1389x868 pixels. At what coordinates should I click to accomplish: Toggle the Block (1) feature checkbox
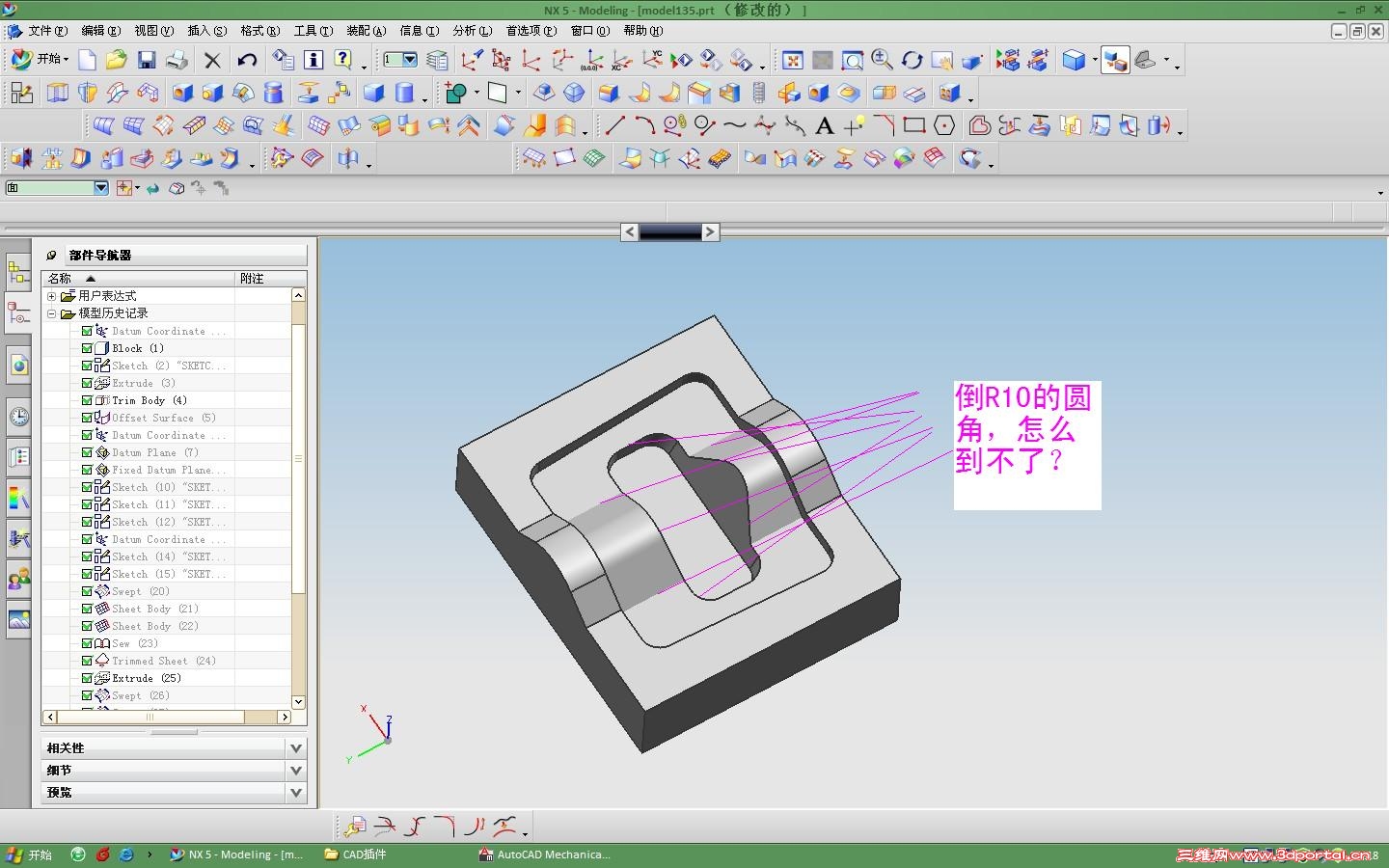pos(87,348)
